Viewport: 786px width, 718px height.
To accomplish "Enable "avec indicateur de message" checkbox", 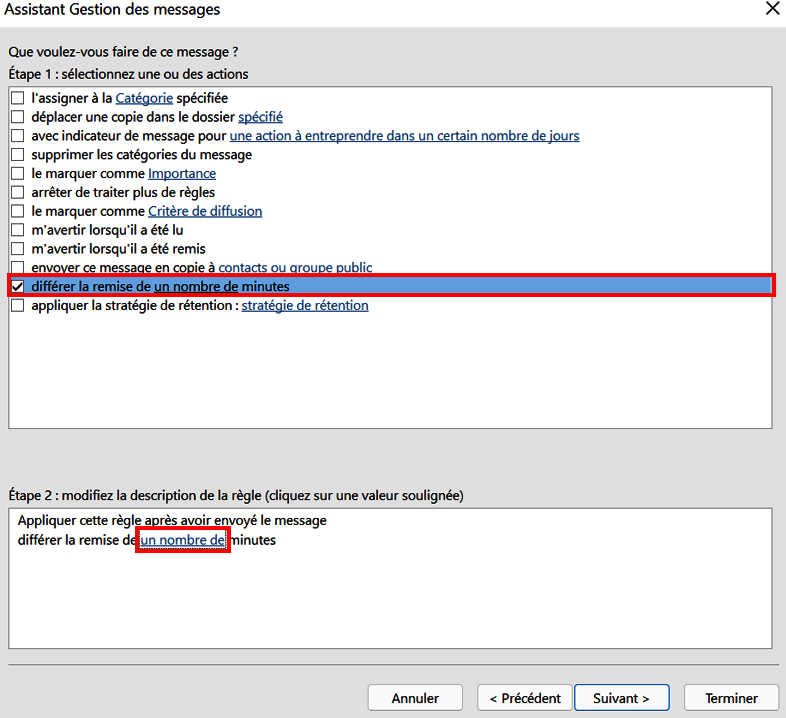I will click(18, 136).
